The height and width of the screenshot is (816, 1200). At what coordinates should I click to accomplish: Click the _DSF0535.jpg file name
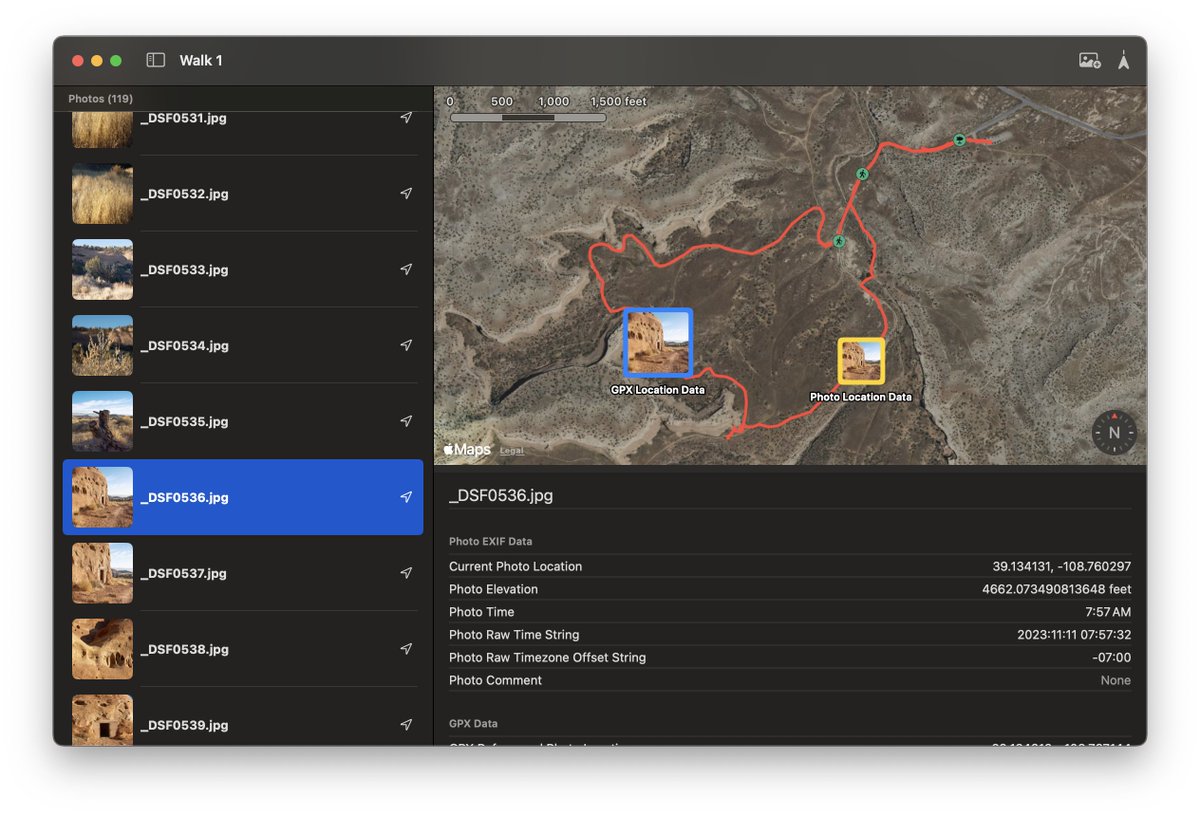(x=184, y=422)
